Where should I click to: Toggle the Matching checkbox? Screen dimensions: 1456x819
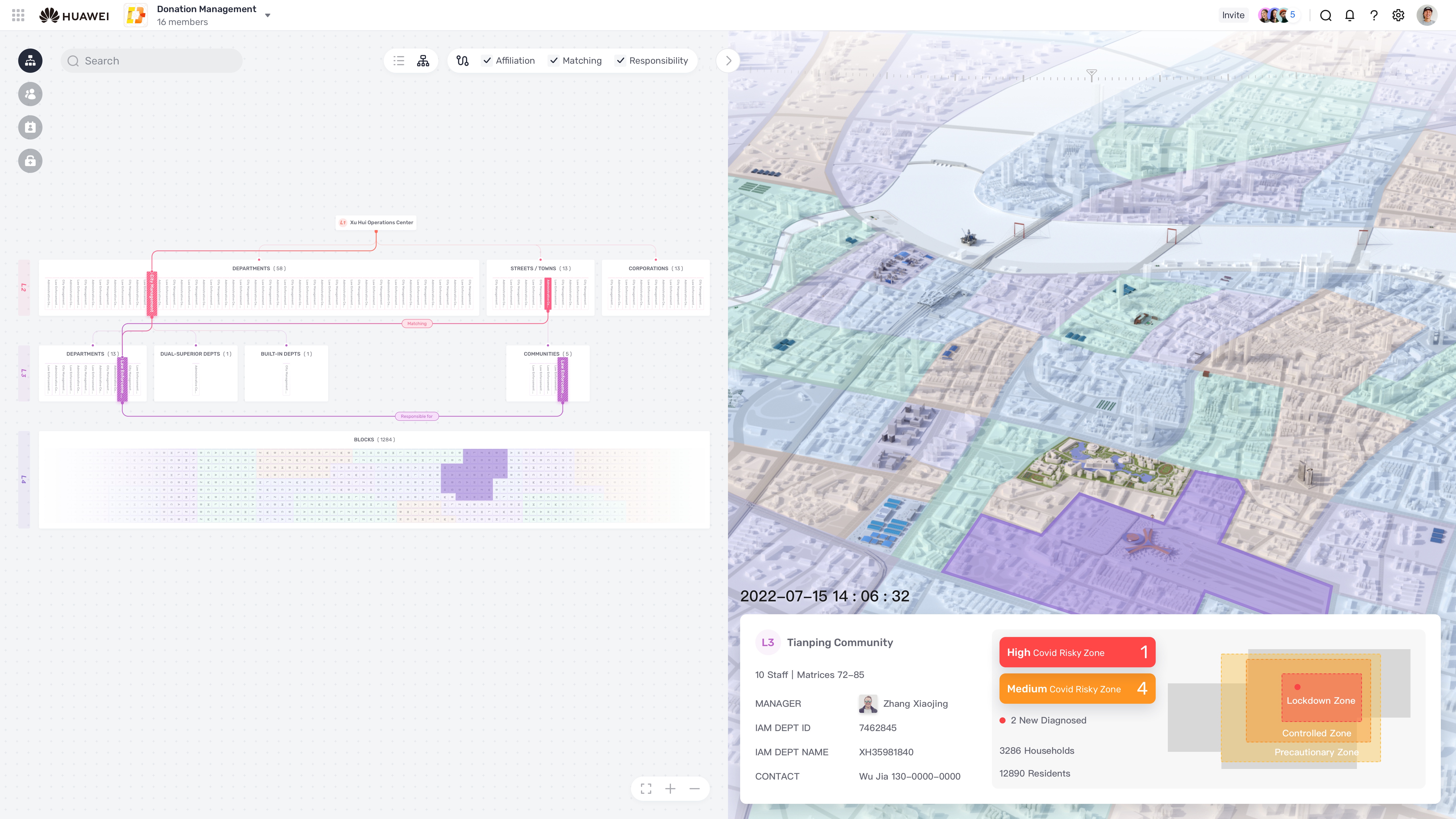pos(554,60)
